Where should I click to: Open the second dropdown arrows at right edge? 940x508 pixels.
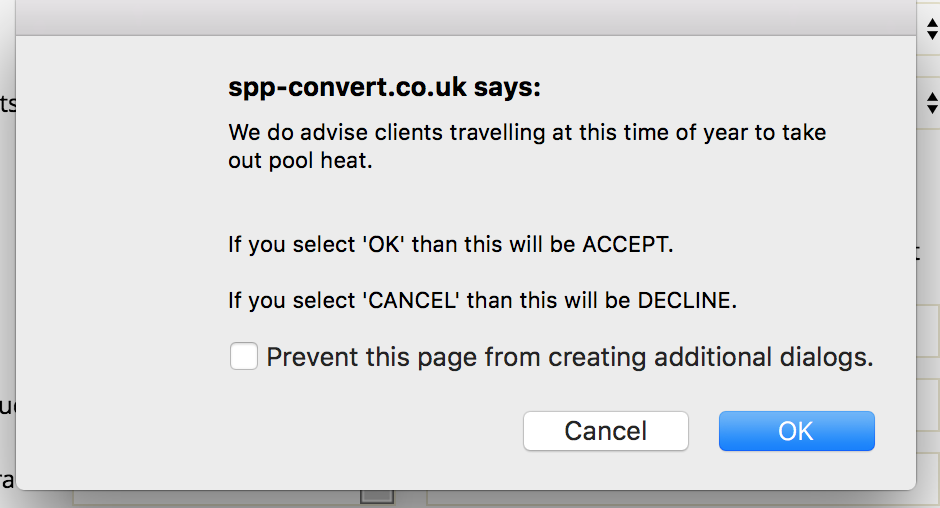tap(932, 102)
